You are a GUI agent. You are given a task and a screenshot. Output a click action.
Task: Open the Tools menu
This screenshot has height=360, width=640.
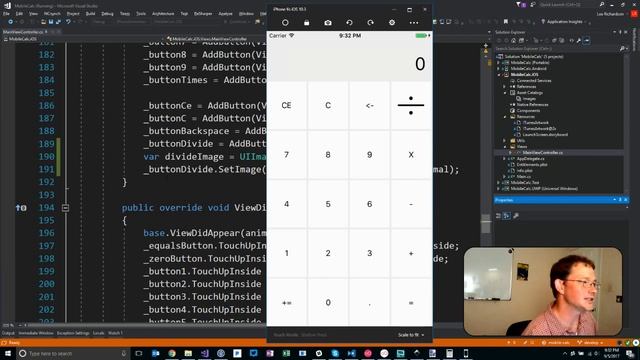click(x=141, y=13)
